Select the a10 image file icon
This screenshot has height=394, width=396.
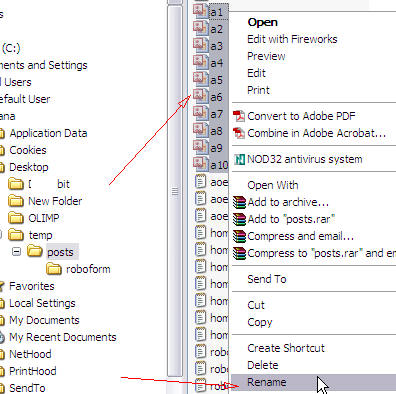(x=201, y=165)
